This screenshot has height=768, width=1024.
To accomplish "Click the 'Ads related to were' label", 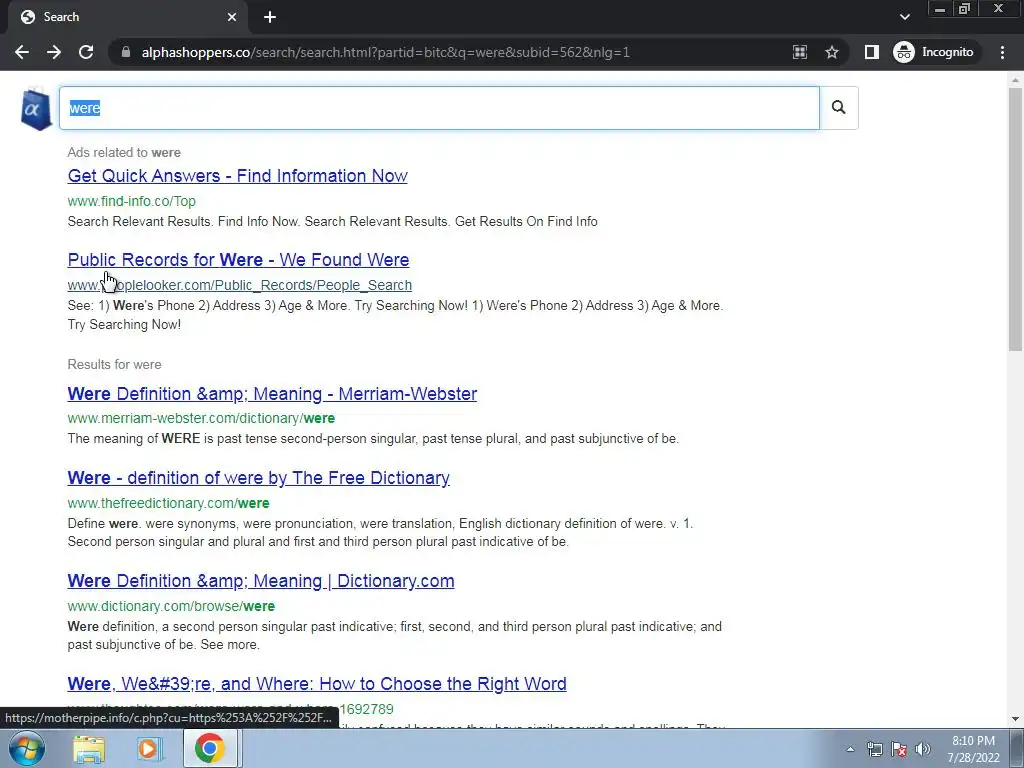I will 124,153.
